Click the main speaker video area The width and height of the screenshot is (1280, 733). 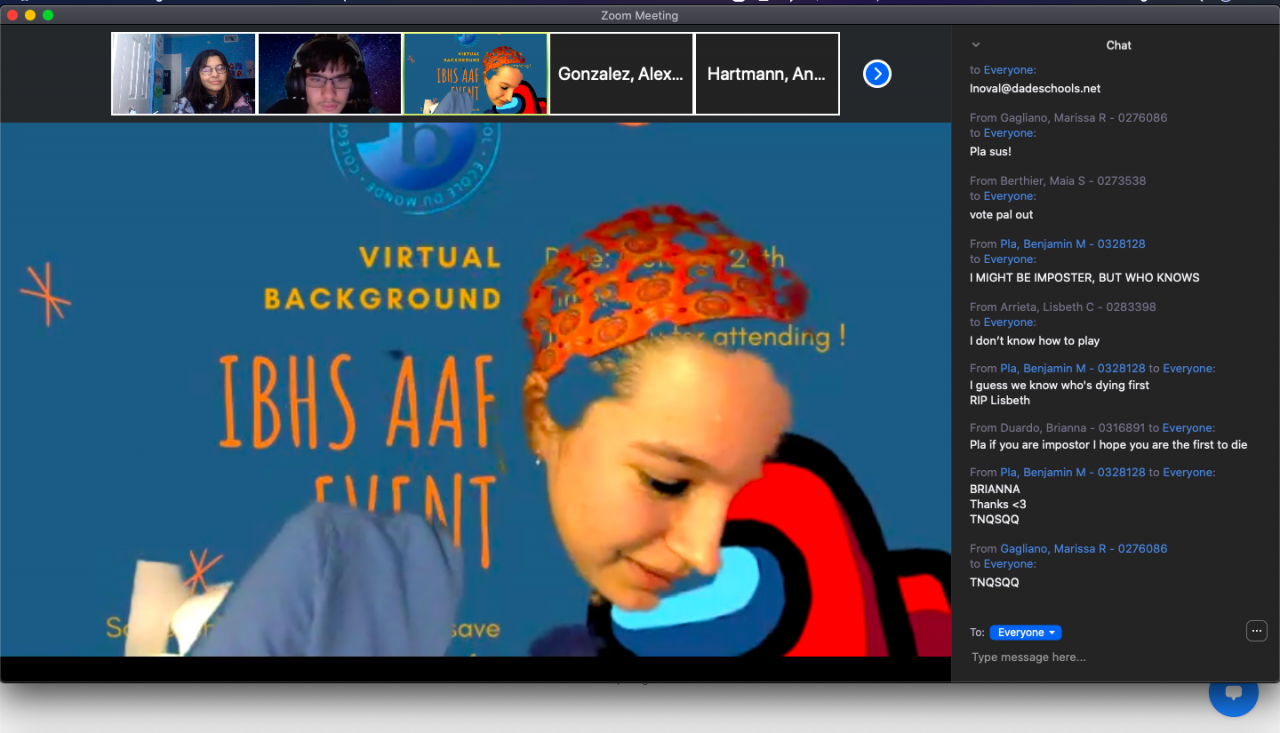475,390
